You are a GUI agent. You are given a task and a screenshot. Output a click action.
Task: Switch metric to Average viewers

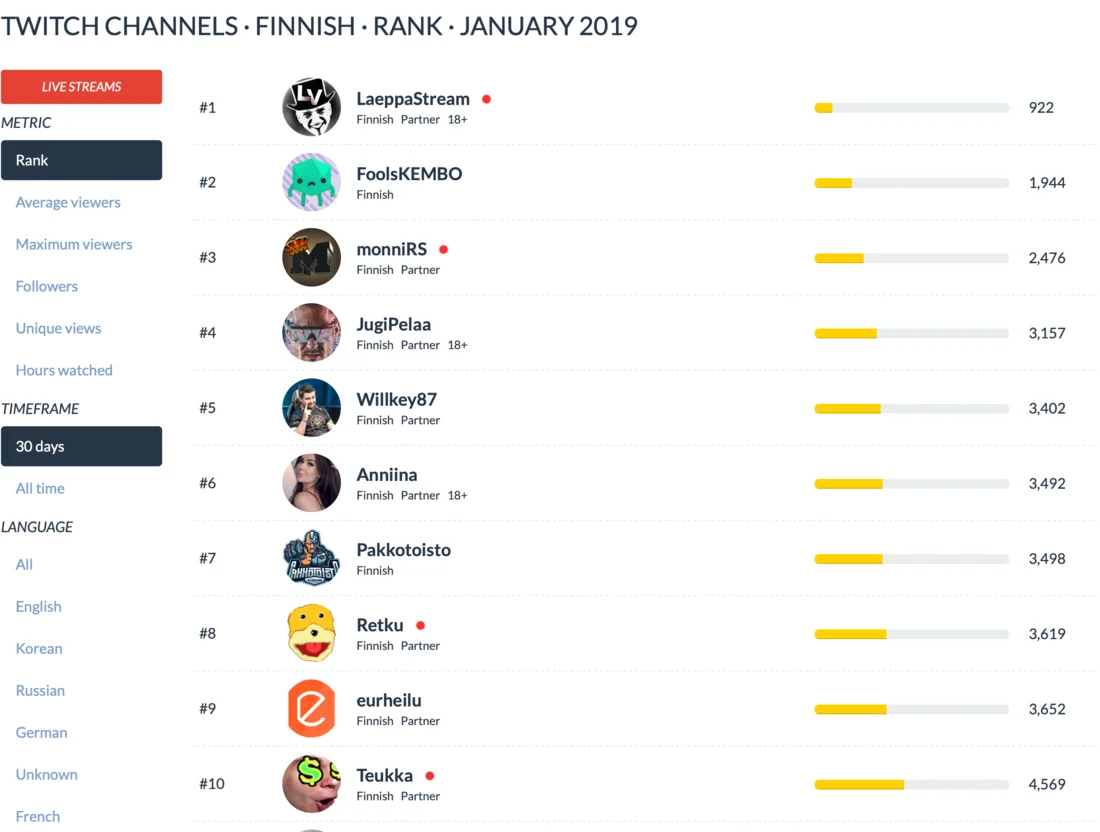(68, 202)
